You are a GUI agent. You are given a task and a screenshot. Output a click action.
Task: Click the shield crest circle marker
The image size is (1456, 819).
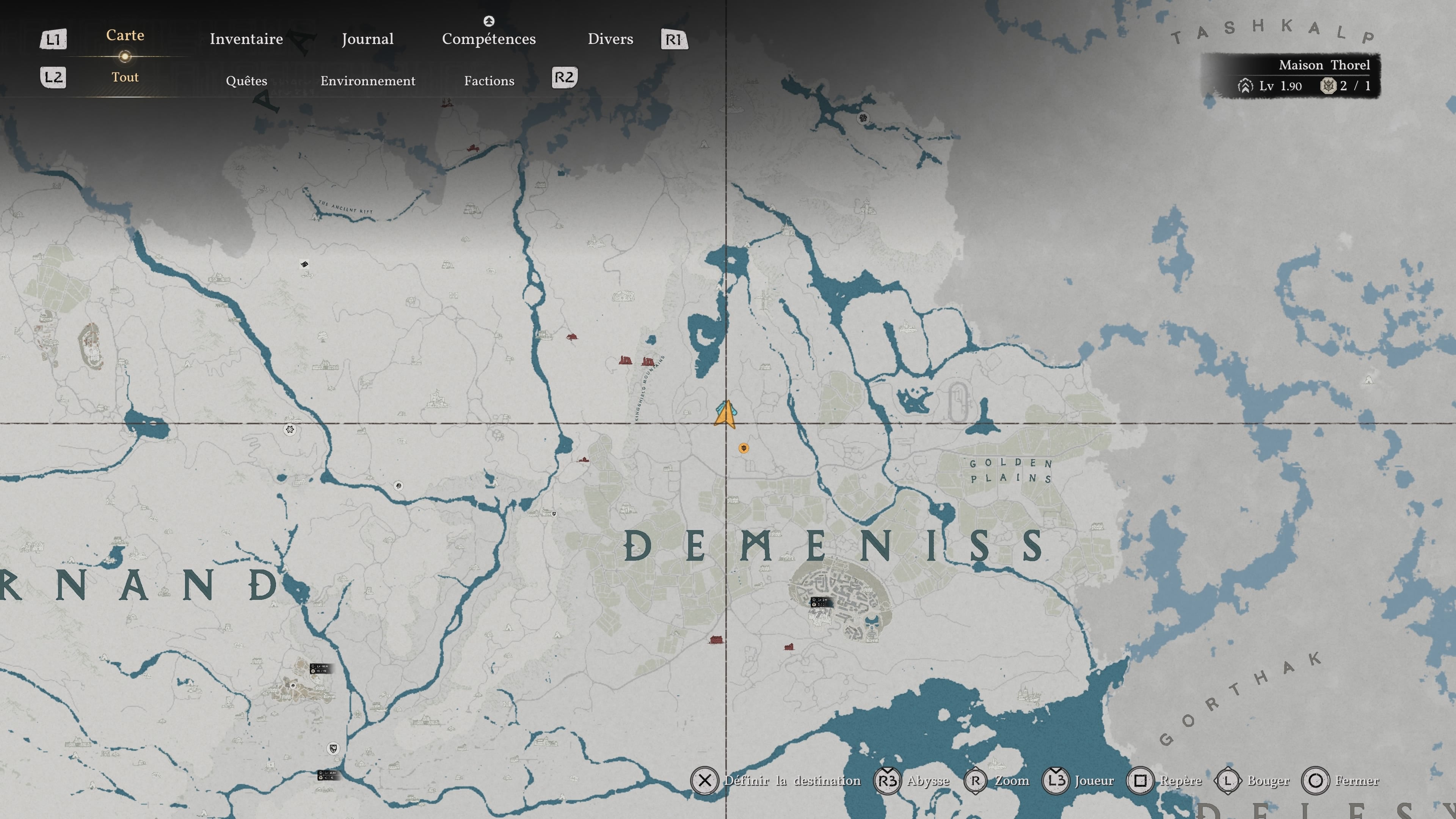point(334,749)
